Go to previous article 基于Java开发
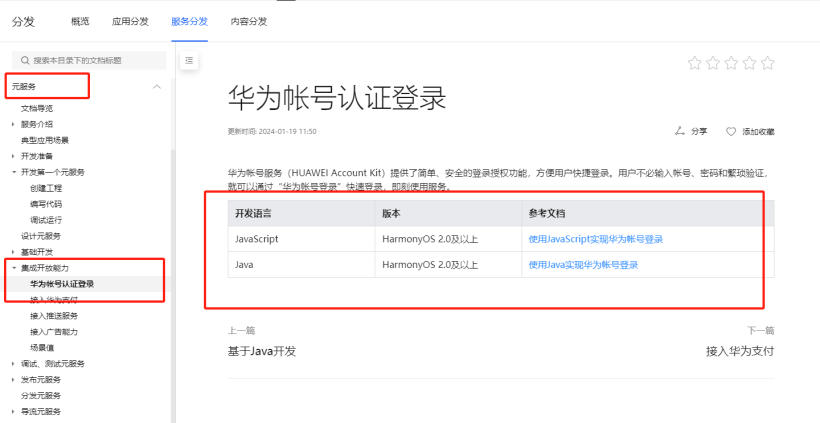This screenshot has height=423, width=820. [x=262, y=351]
